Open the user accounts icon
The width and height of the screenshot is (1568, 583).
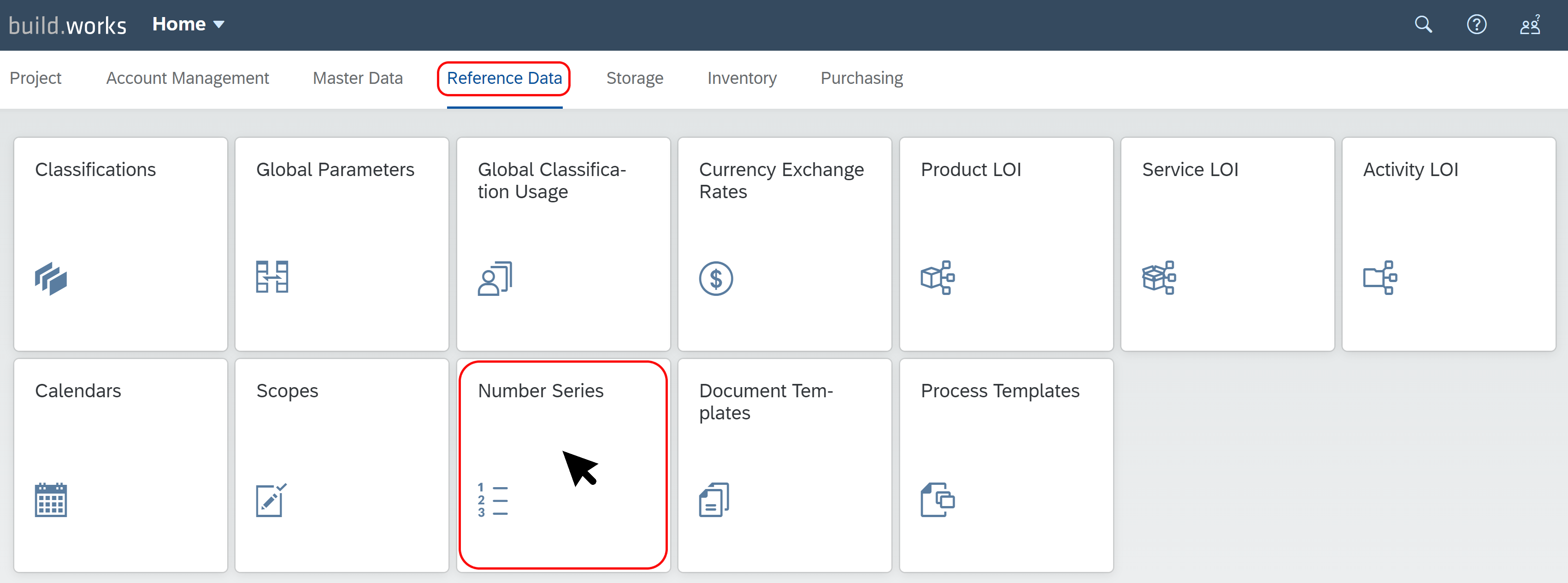click(x=1530, y=24)
